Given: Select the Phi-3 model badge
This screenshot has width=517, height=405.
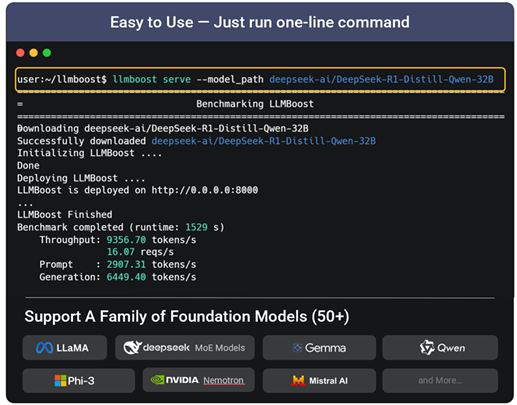Looking at the screenshot, I should pos(79,380).
